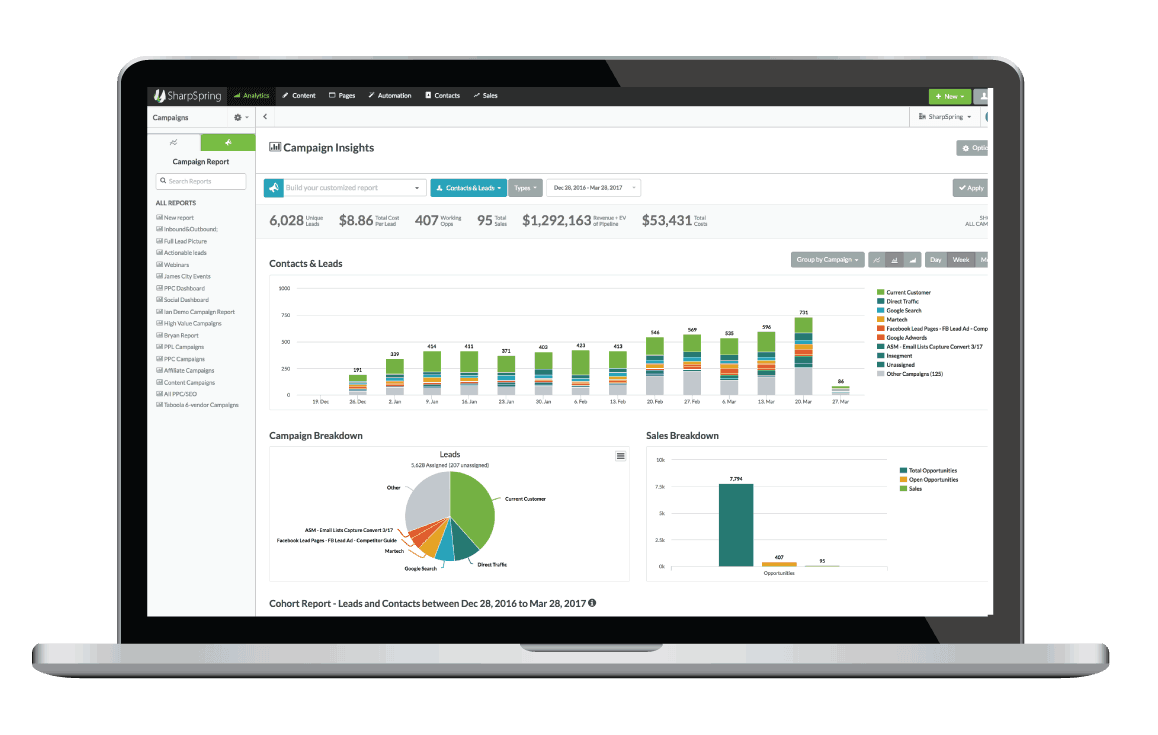Click the Apply button

point(969,187)
